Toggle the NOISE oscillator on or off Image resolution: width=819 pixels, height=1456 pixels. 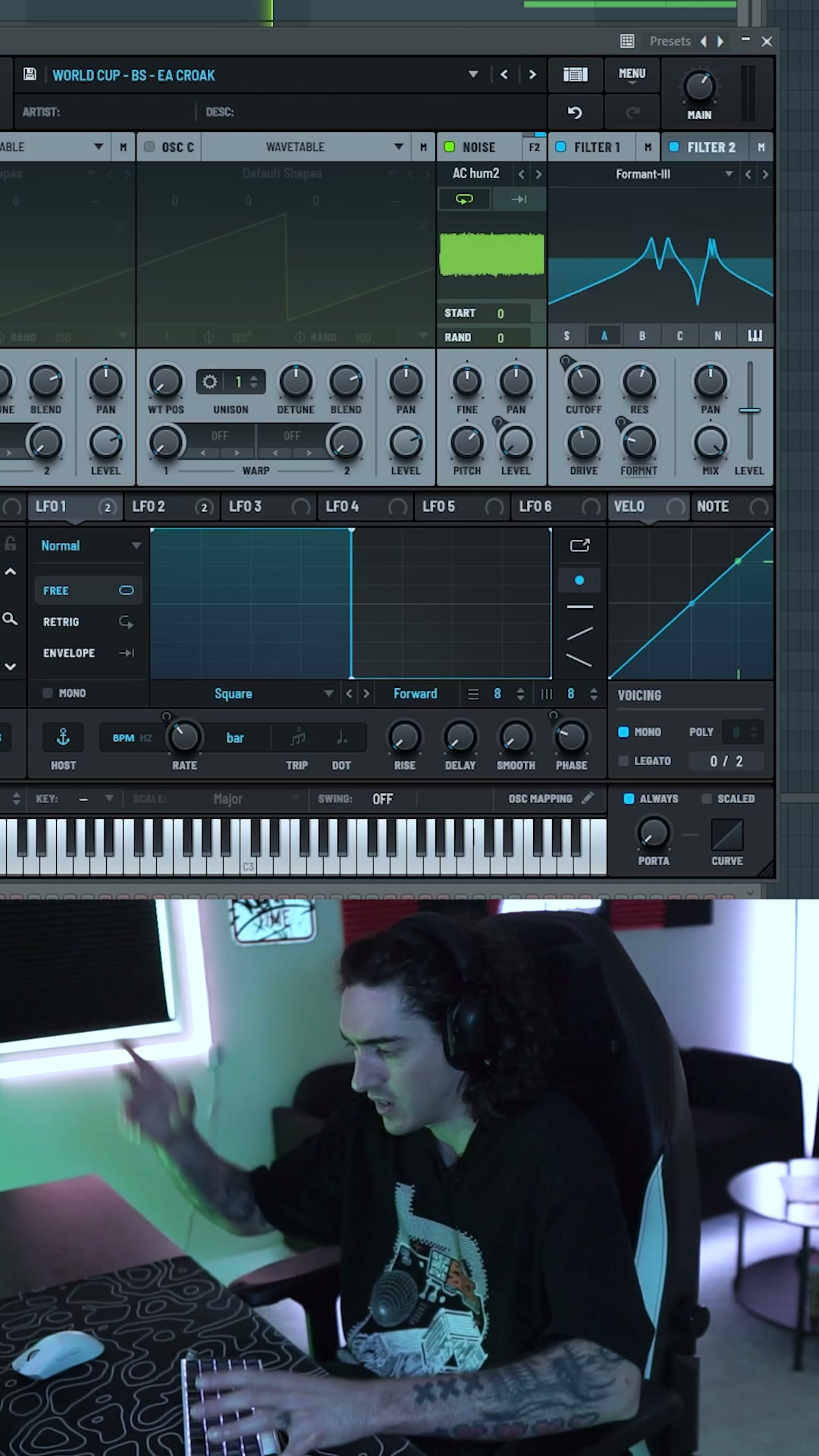pos(450,147)
